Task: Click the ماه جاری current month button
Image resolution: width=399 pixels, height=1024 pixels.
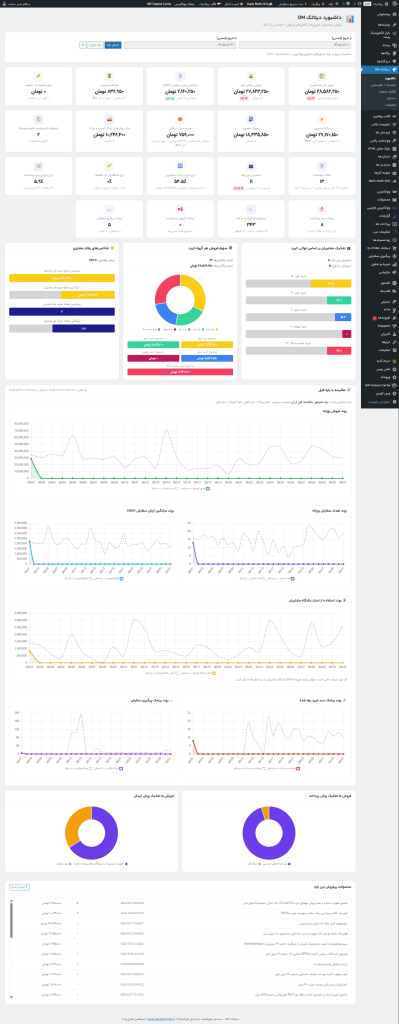Action: click(95, 45)
